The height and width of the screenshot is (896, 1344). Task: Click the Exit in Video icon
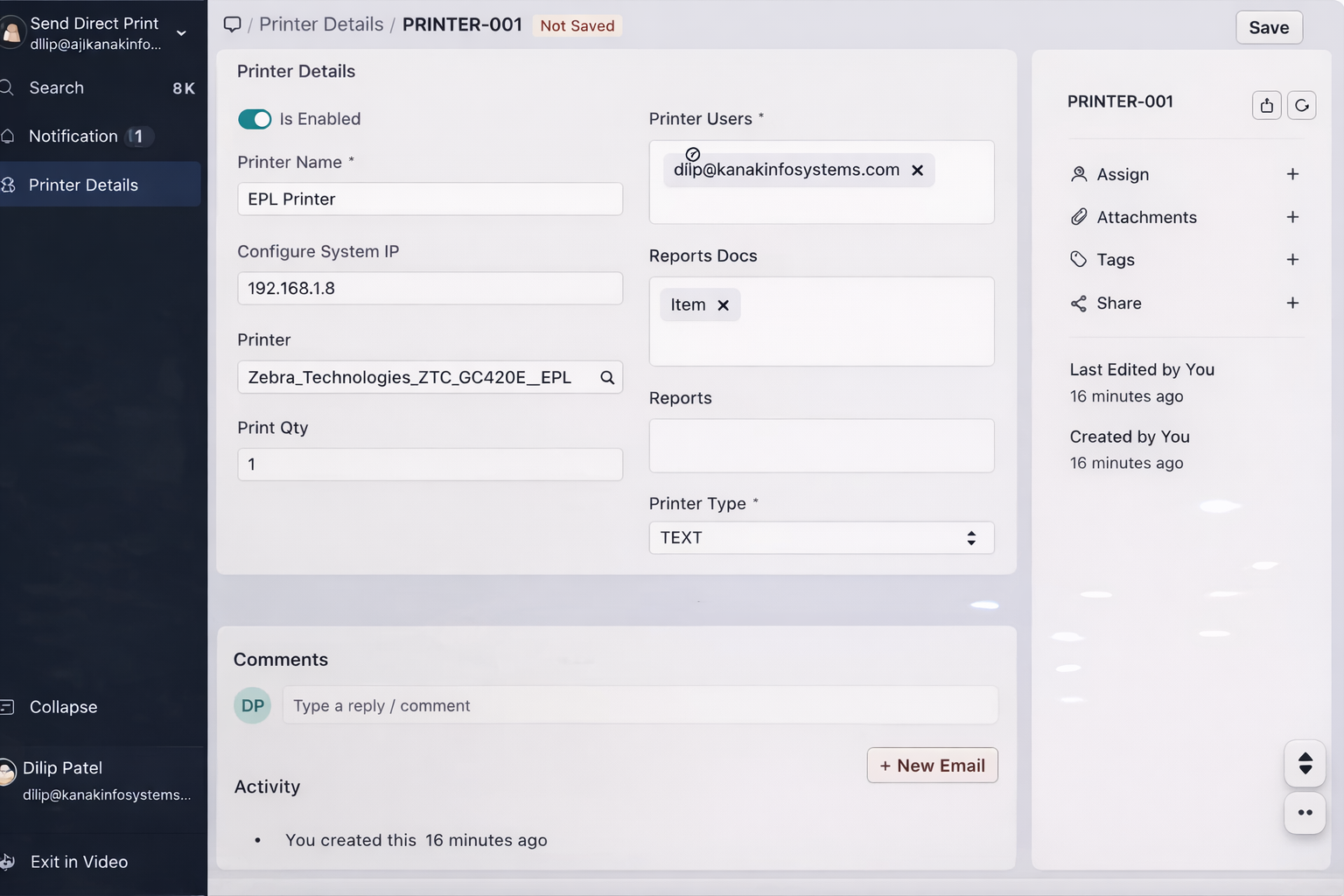7,862
